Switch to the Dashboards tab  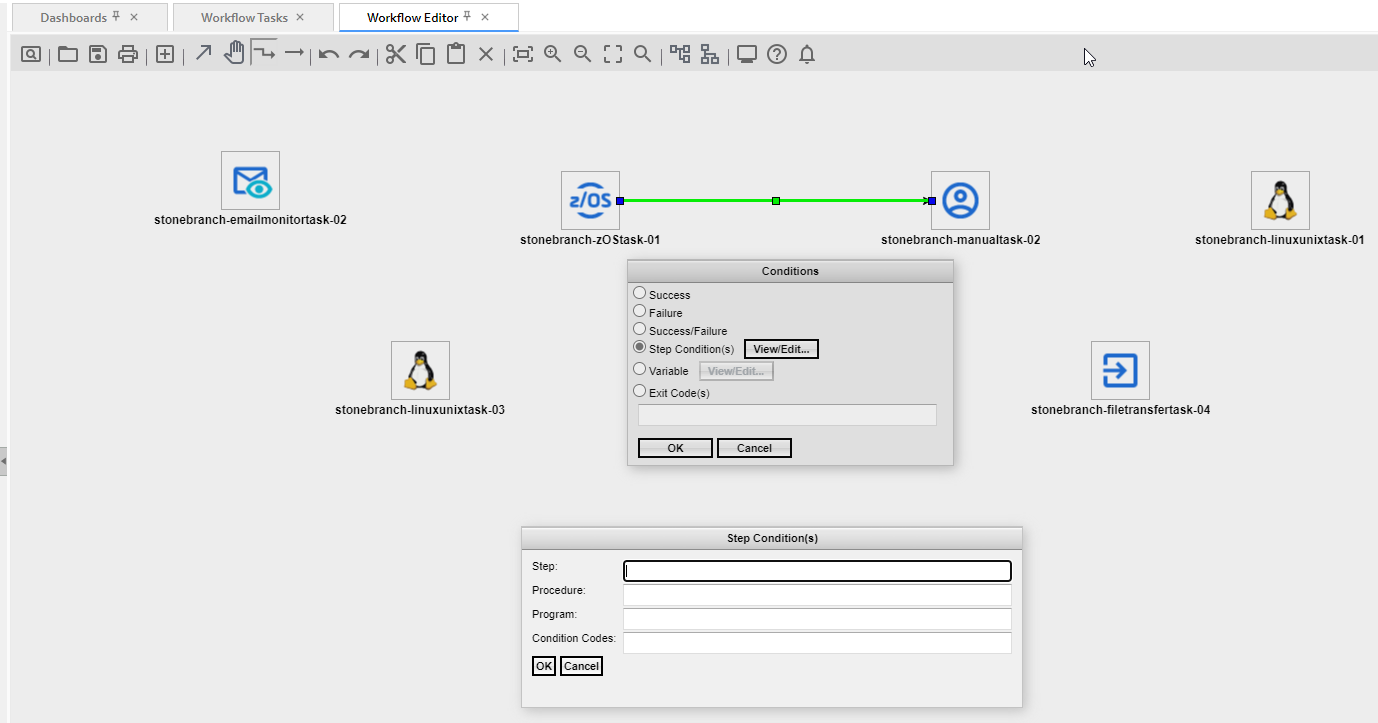[x=74, y=17]
